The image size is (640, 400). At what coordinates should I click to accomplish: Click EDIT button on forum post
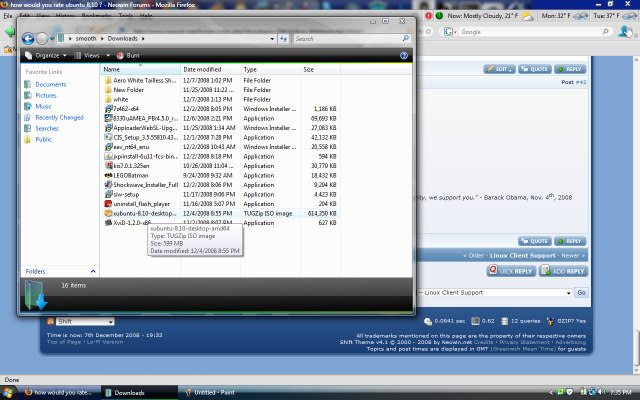point(500,69)
